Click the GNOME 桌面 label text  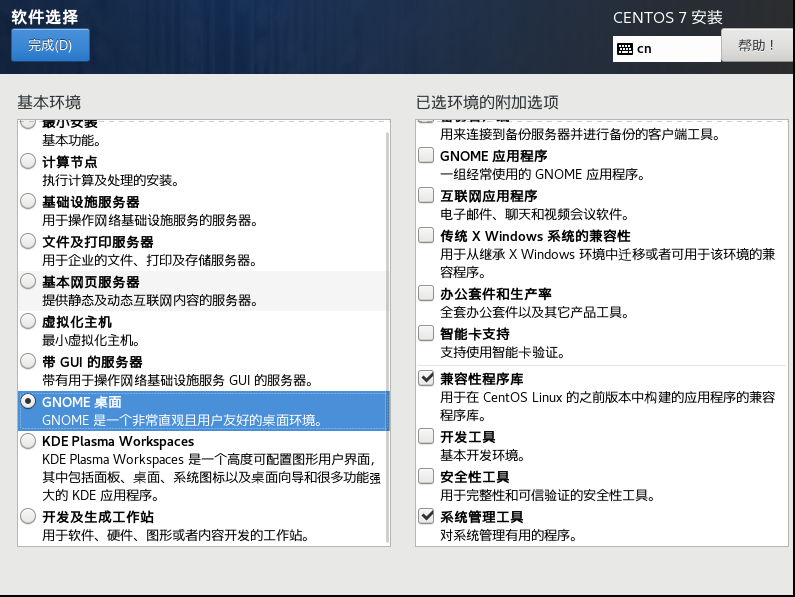pos(82,403)
